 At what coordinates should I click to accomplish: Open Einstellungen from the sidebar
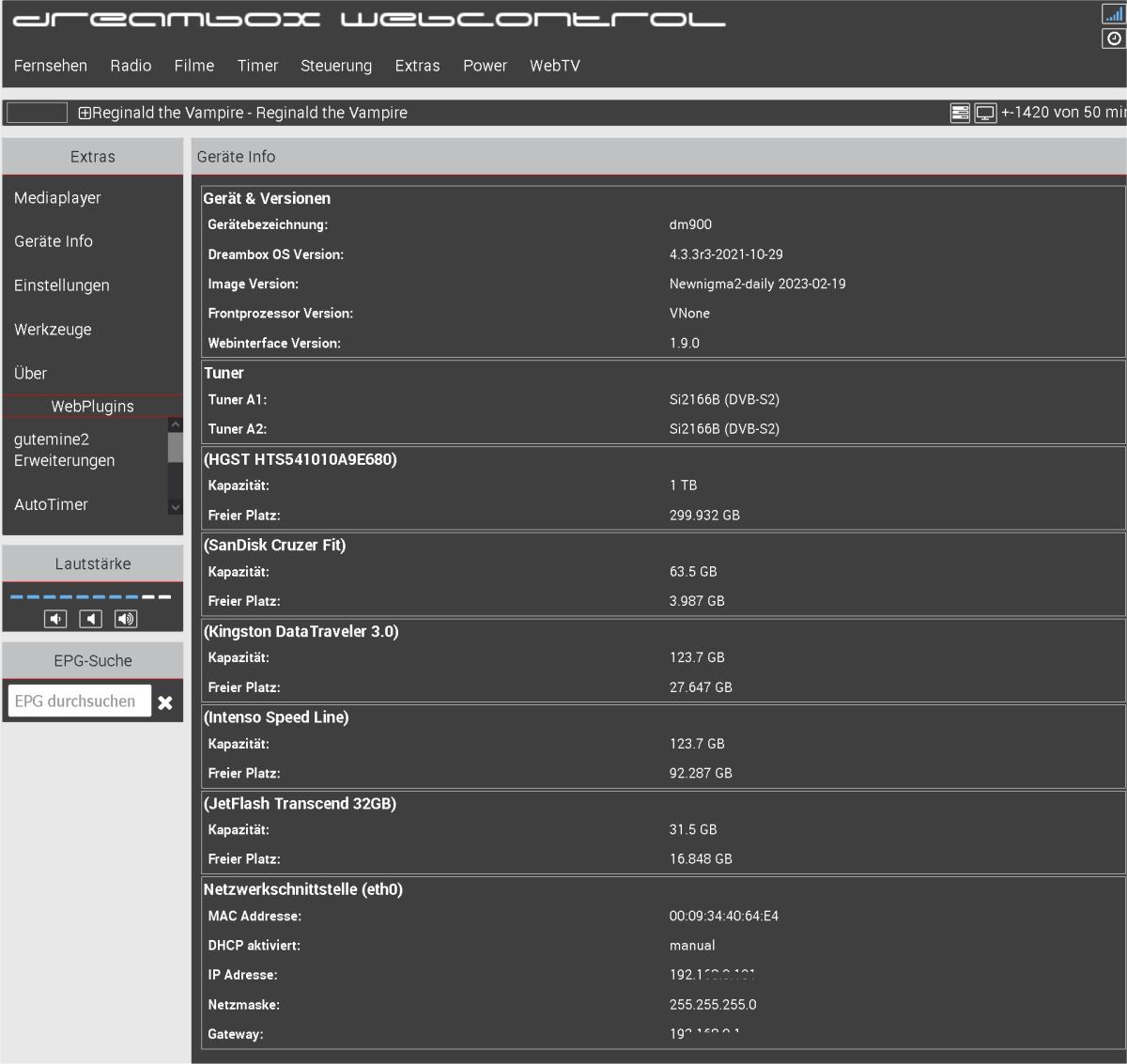(x=62, y=285)
